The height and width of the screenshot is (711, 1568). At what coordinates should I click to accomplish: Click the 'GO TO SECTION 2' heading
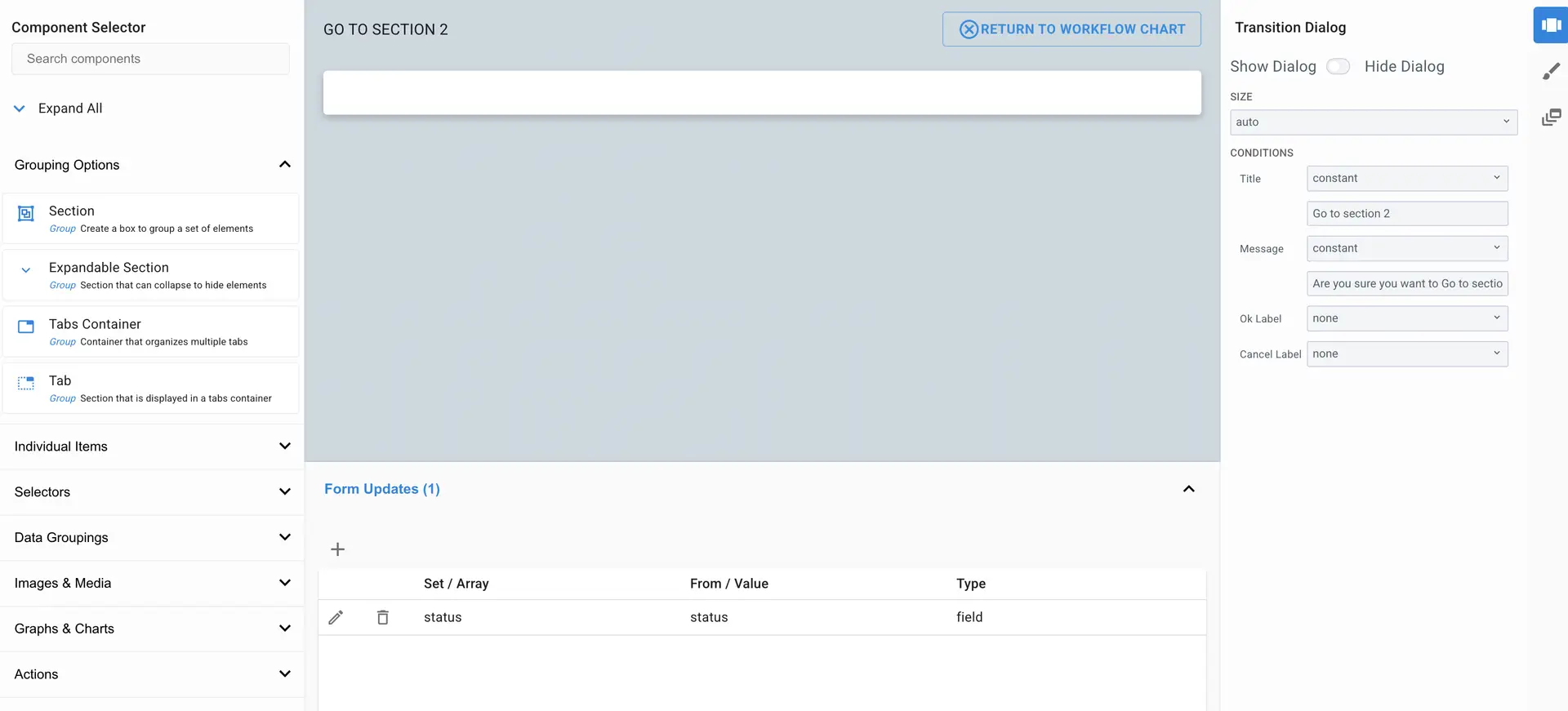click(385, 29)
